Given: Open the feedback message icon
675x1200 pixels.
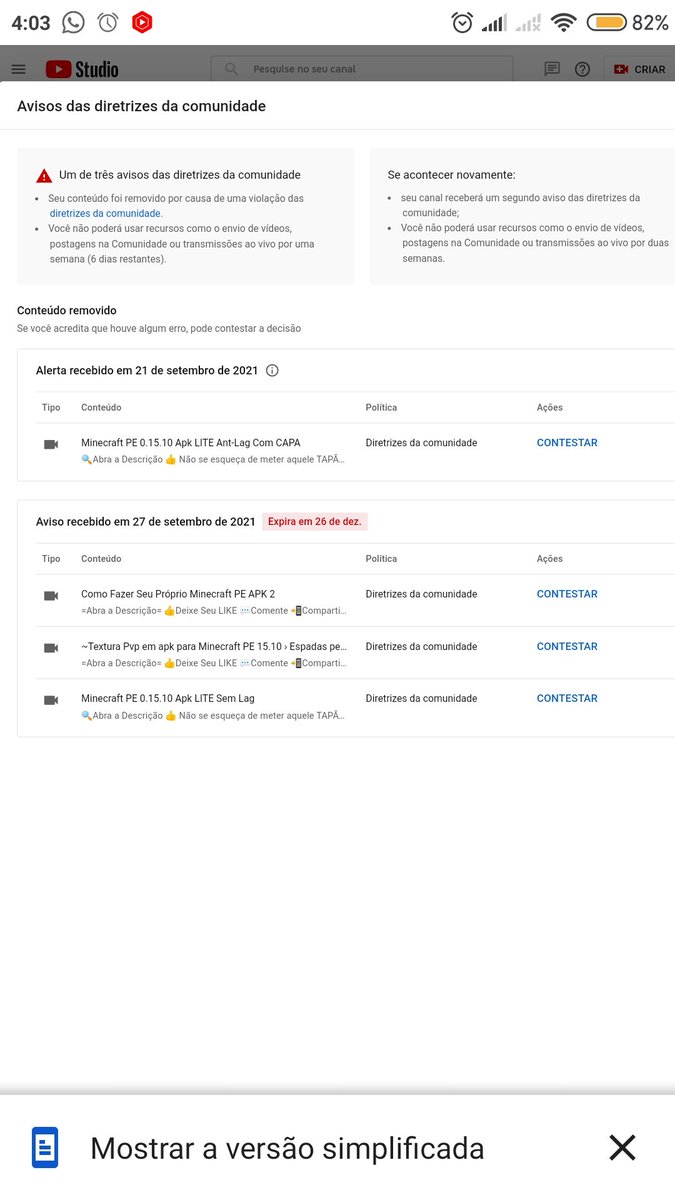Looking at the screenshot, I should pos(552,69).
